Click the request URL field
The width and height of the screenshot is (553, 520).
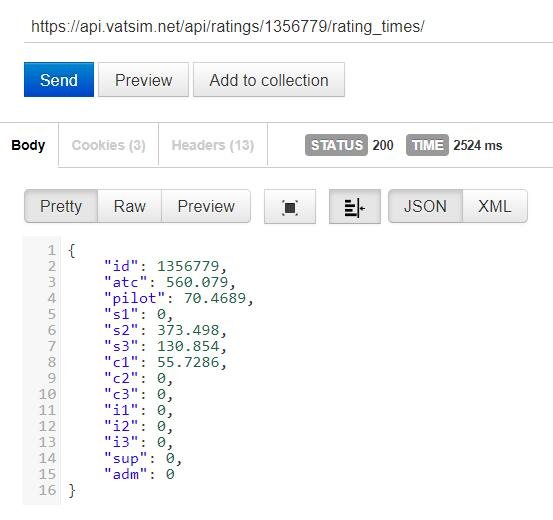(x=288, y=26)
